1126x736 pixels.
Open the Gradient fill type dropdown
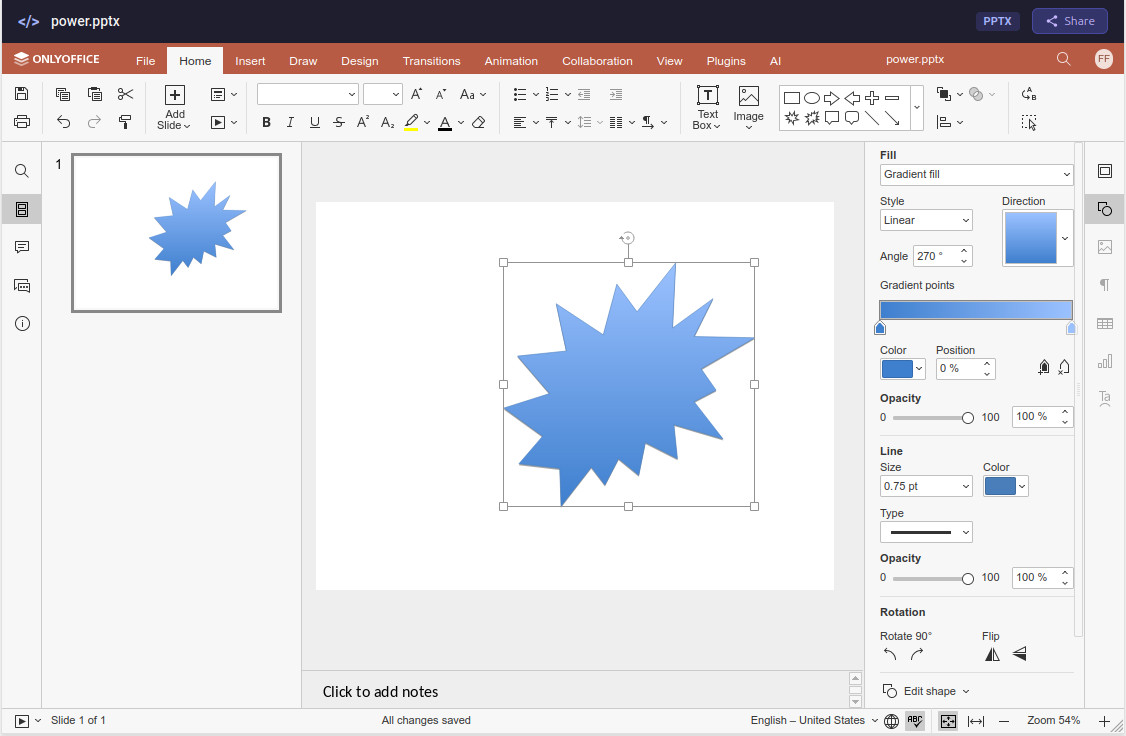976,174
